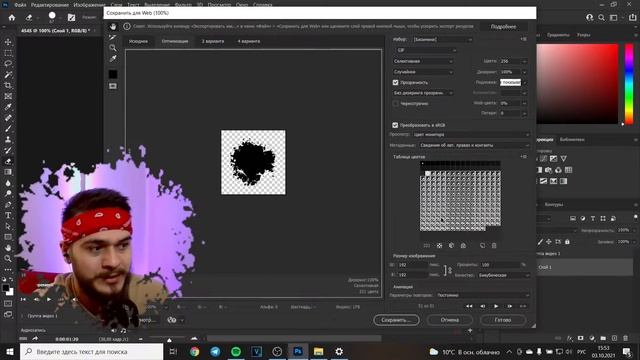The width and height of the screenshot is (640, 360).
Task: Click the eyedropper color swatch in dialog
Action: 113,74
